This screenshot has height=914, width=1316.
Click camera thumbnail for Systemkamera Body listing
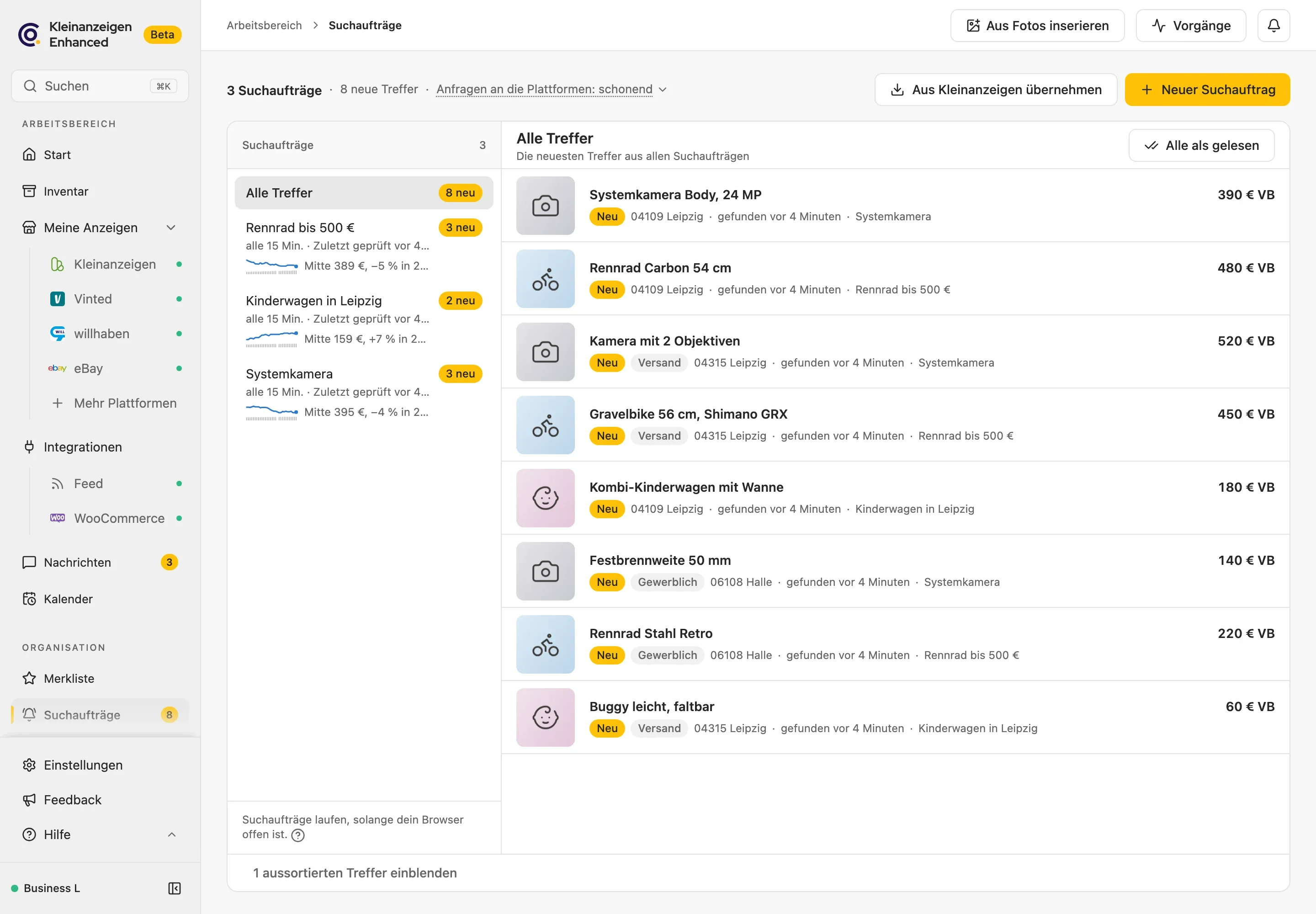coord(545,206)
